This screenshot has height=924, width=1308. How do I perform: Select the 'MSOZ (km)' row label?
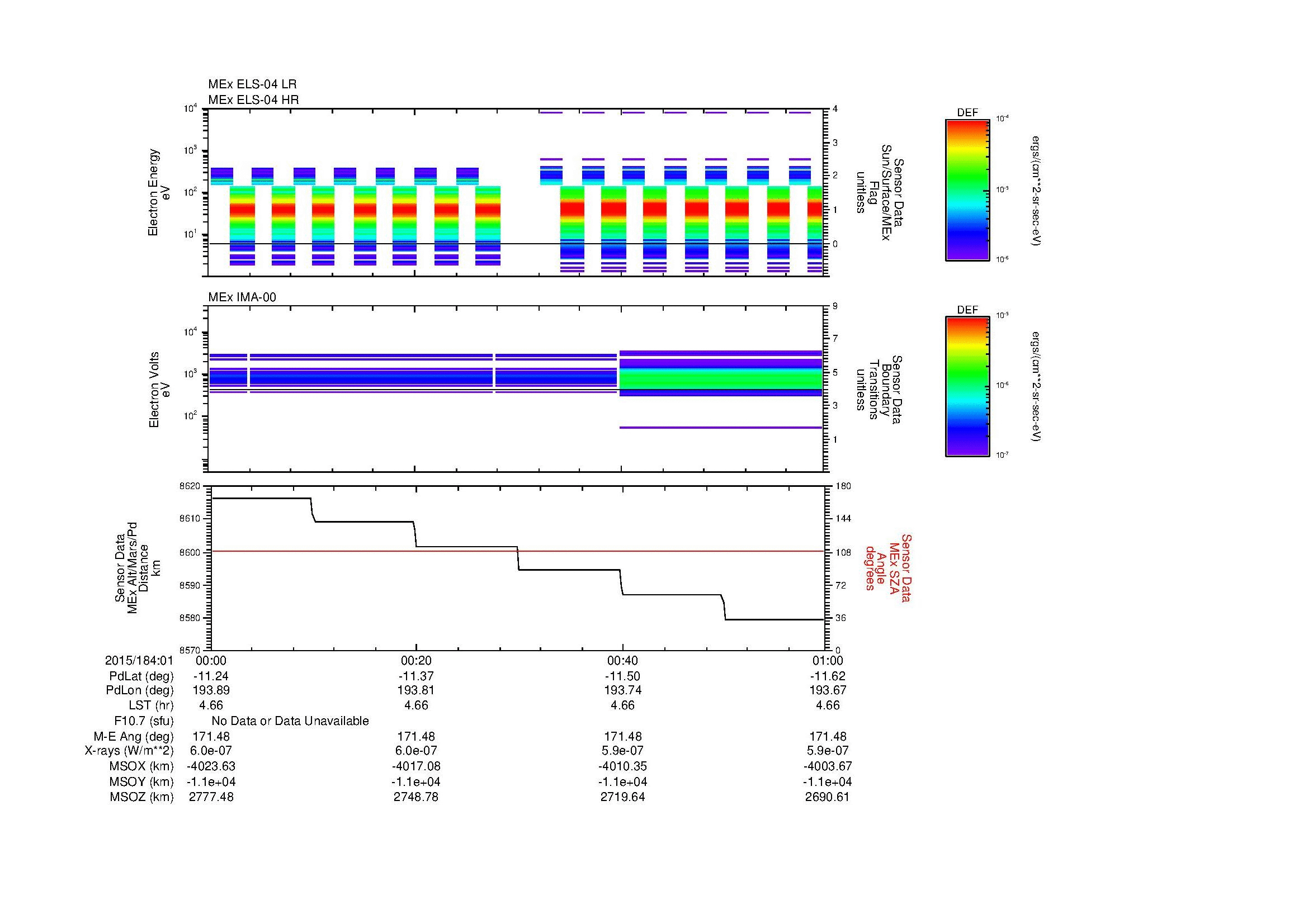pos(141,797)
